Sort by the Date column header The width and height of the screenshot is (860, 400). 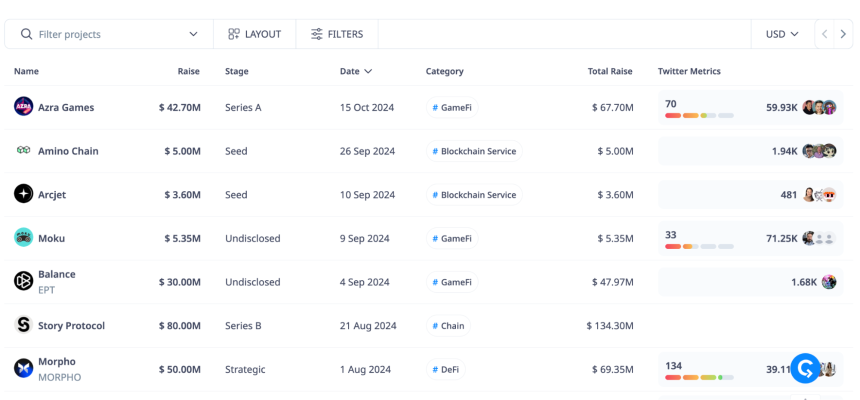click(356, 71)
